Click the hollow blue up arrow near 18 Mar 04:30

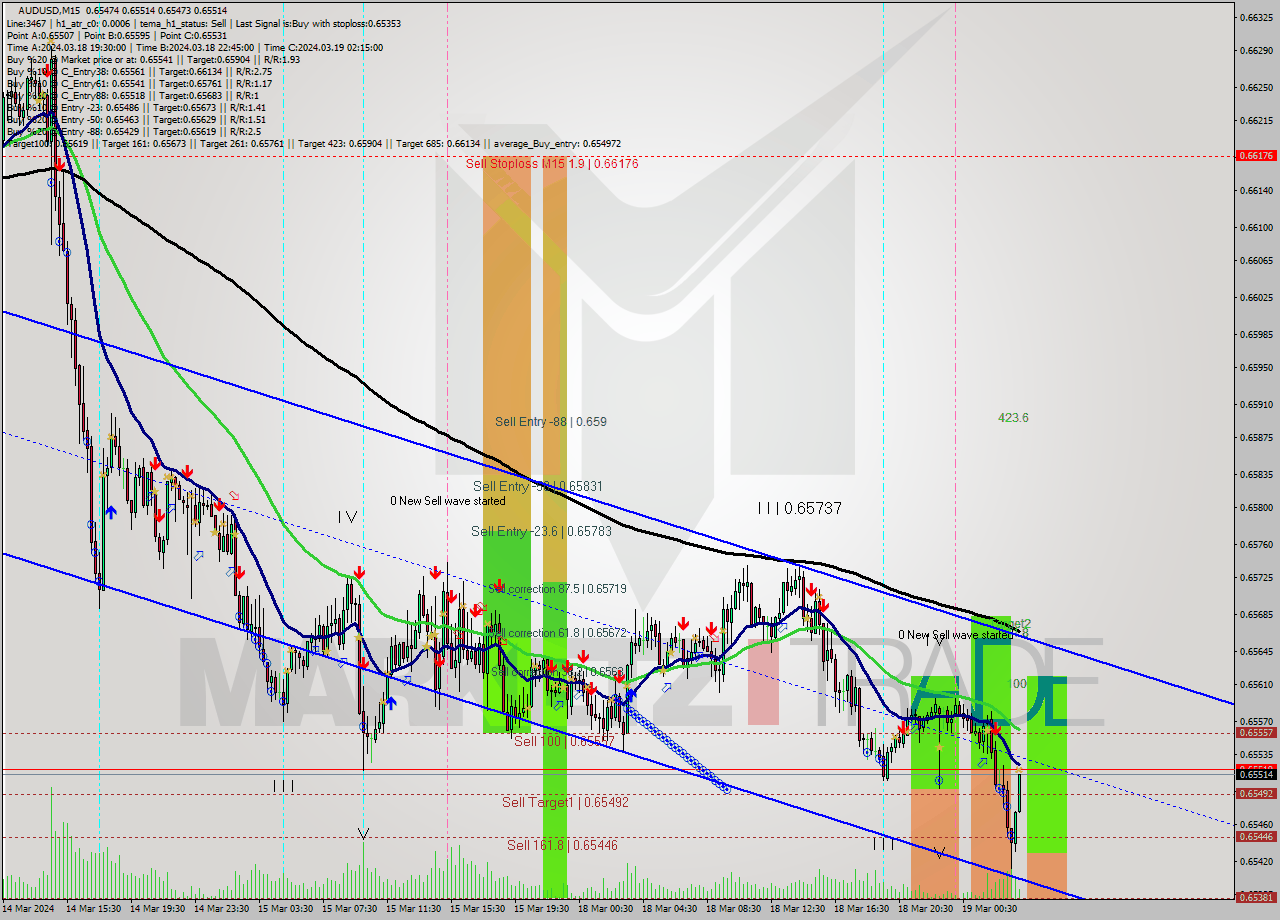666,687
